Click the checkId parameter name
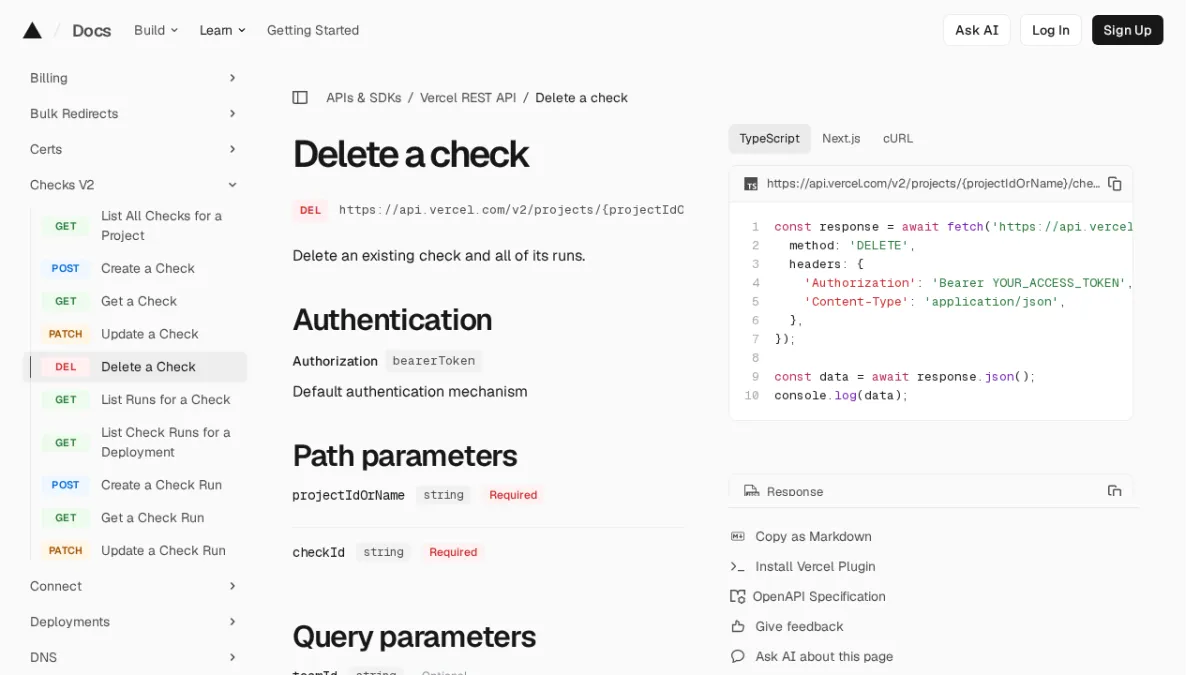This screenshot has height=675, width=1200. [318, 552]
